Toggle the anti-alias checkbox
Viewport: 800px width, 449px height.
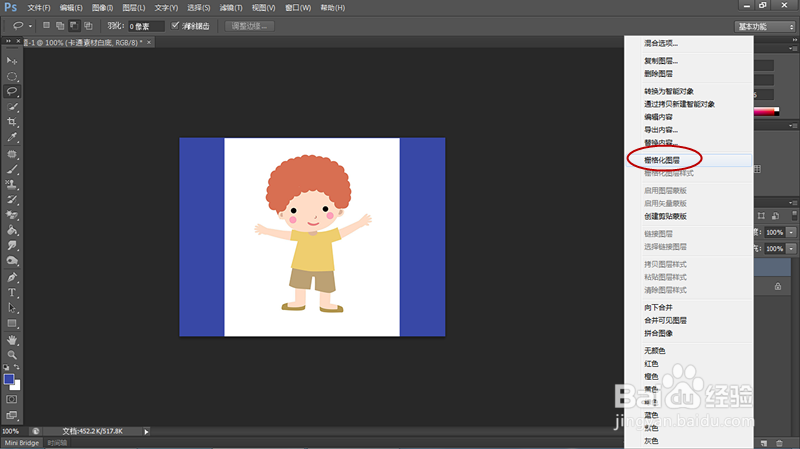tap(175, 26)
